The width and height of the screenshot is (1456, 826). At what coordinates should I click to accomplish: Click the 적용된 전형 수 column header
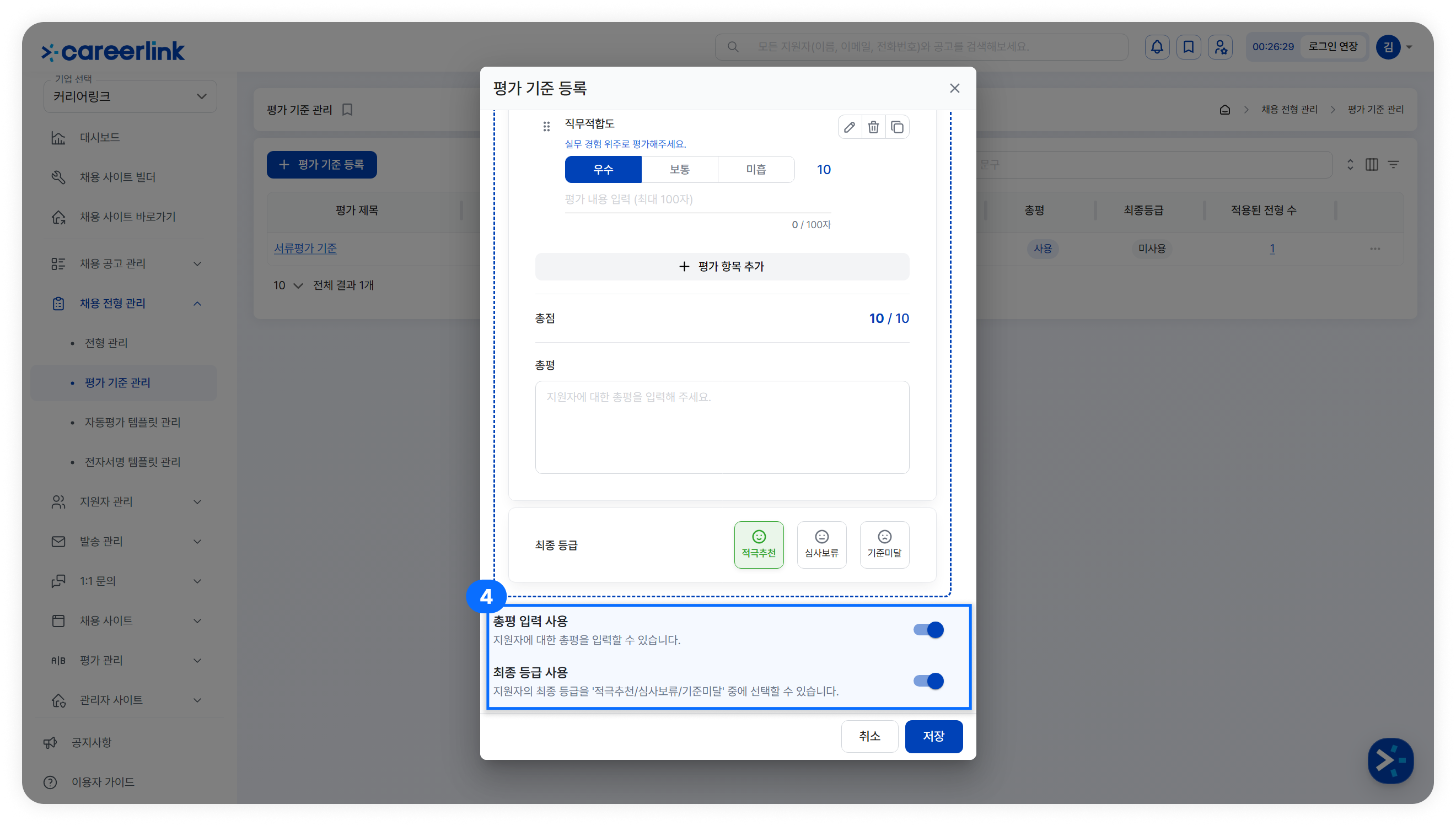(x=1263, y=210)
